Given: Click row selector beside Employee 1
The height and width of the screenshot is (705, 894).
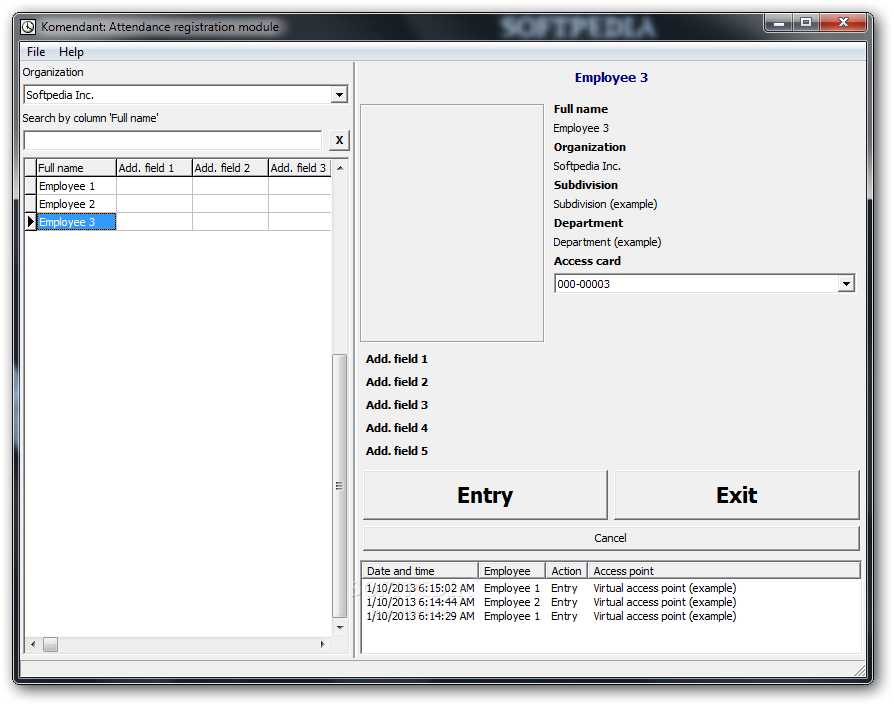Looking at the screenshot, I should [x=31, y=186].
